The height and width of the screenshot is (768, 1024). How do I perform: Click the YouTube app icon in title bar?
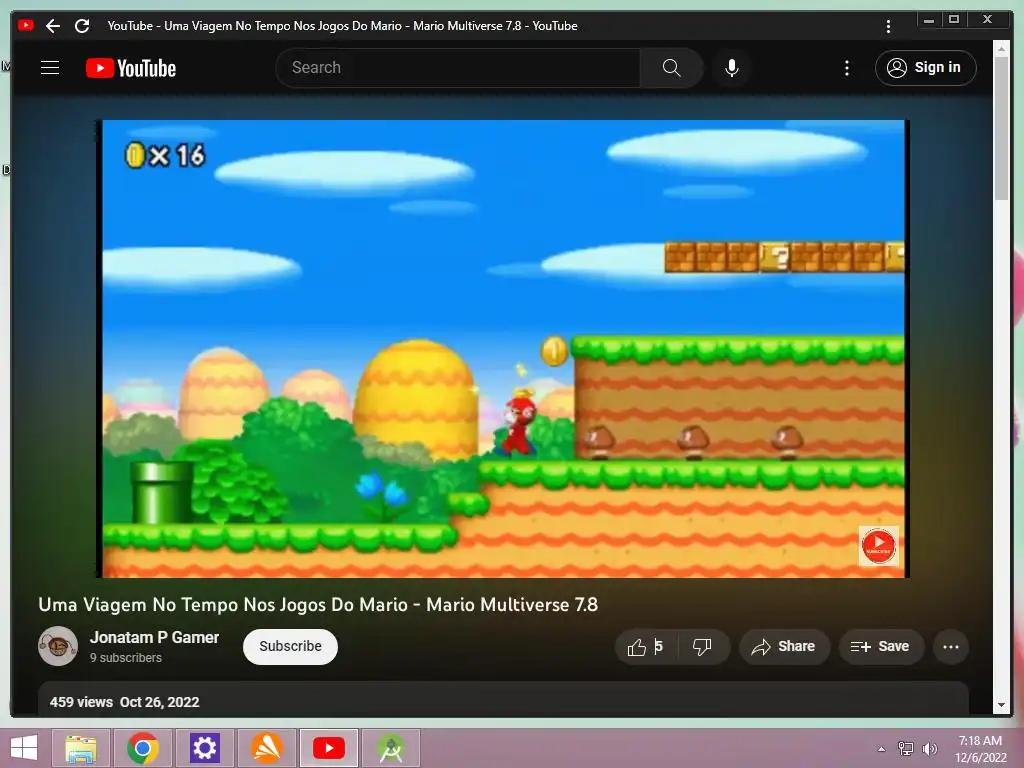[x=26, y=25]
